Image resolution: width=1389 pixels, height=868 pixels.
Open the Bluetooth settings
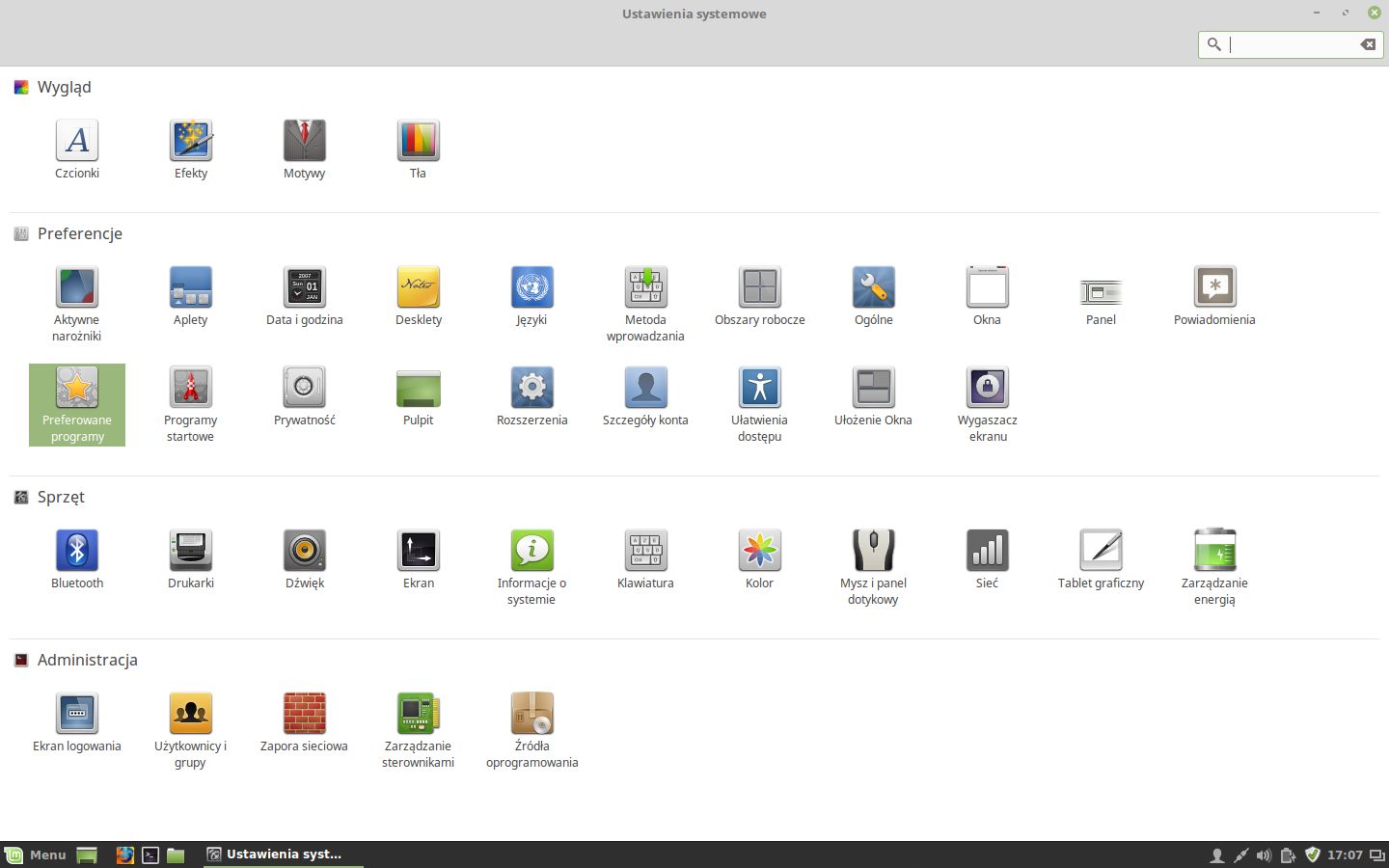(x=77, y=559)
